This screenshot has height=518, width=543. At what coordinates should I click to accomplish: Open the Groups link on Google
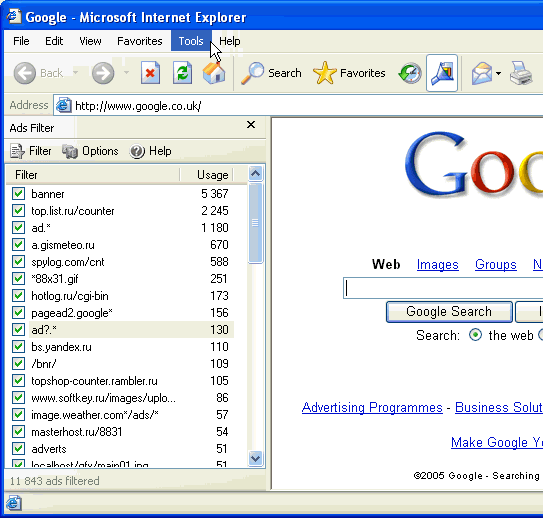point(496,265)
